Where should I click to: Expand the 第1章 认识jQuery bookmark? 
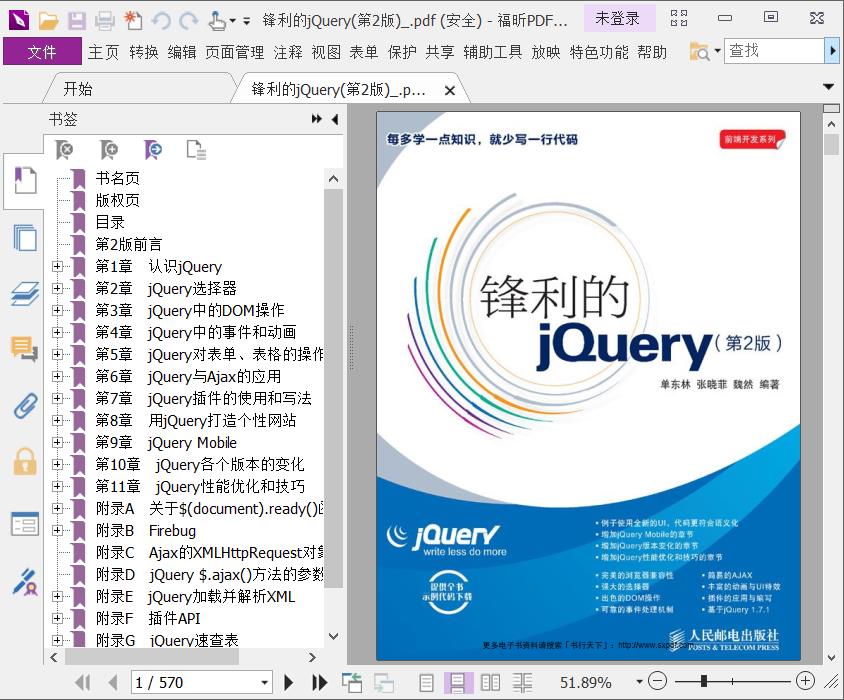point(57,266)
